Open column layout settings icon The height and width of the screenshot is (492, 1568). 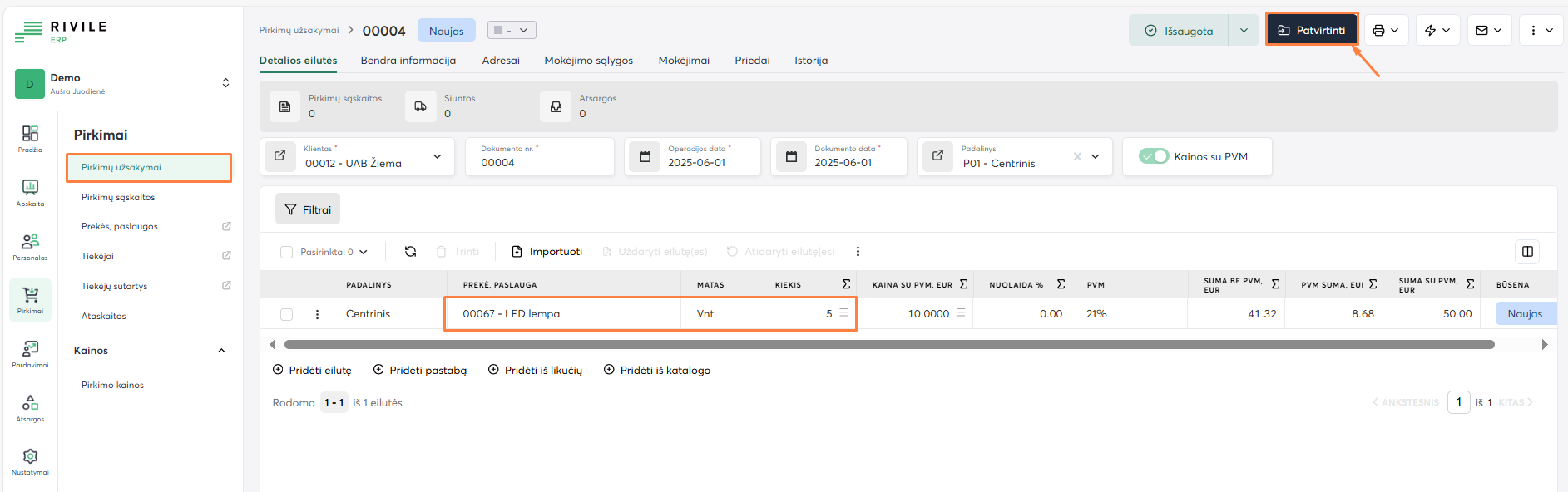(x=1527, y=252)
